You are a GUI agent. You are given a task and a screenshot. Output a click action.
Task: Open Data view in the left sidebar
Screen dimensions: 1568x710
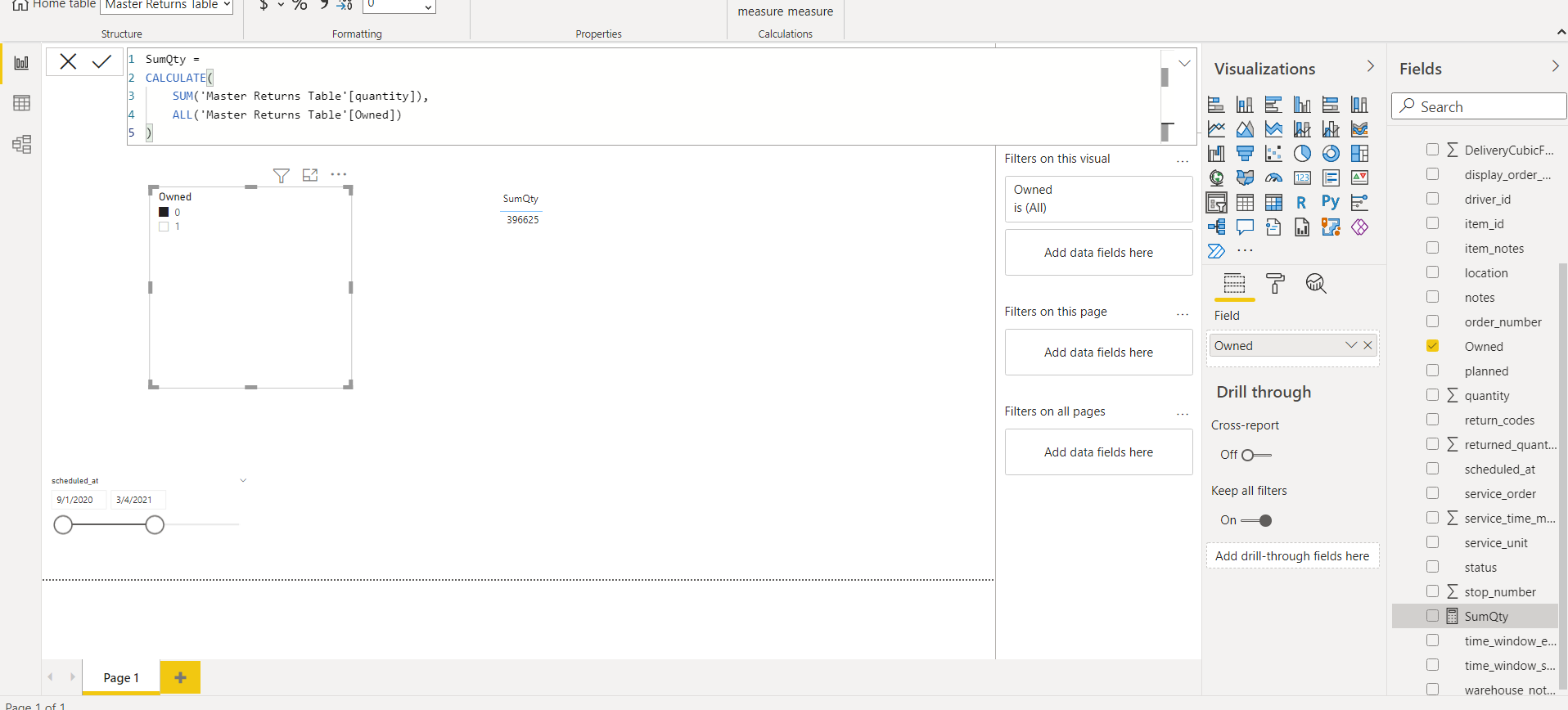[22, 103]
